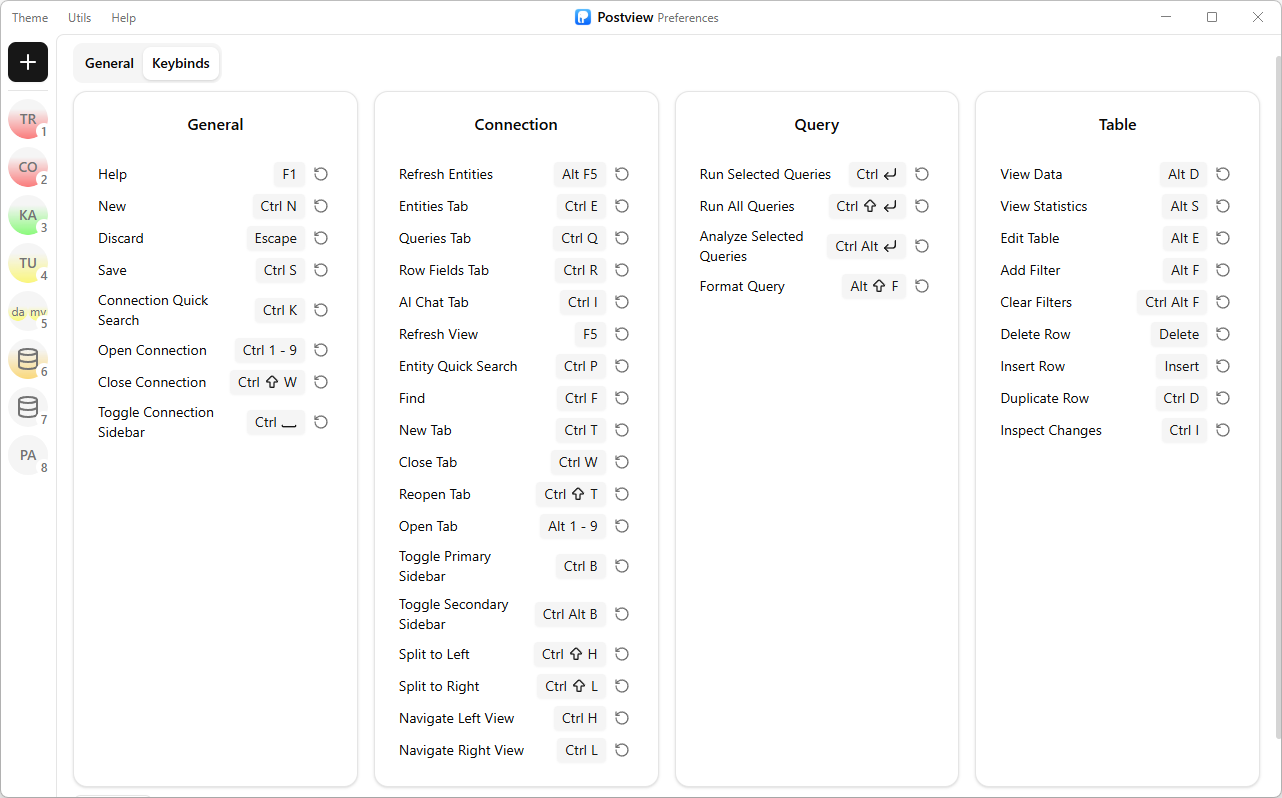This screenshot has width=1282, height=798.
Task: Change the Alt F5 Refresh Entities shortcut
Action: coord(579,174)
